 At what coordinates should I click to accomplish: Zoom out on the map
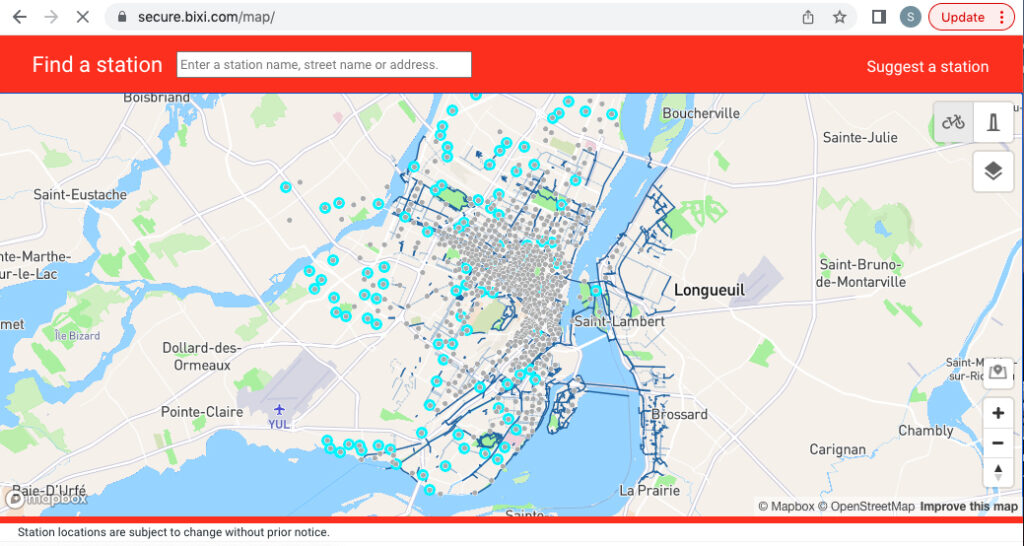tap(998, 443)
